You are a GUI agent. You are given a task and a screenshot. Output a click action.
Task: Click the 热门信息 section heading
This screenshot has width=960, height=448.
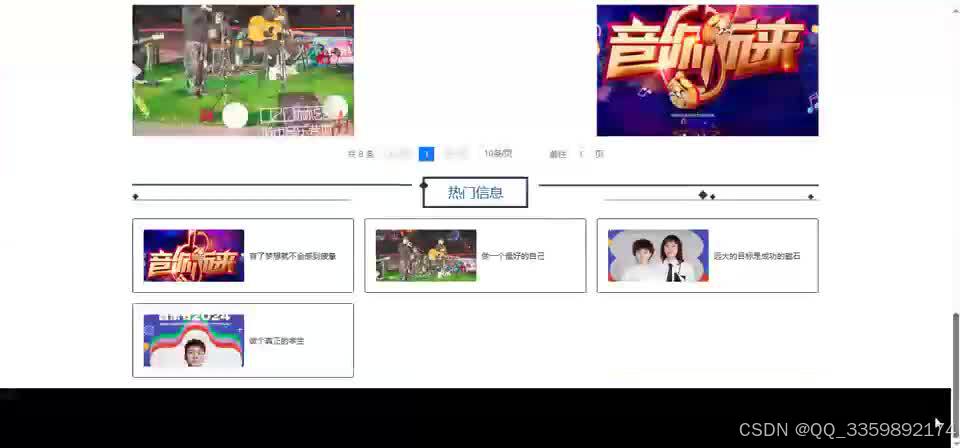coord(475,193)
